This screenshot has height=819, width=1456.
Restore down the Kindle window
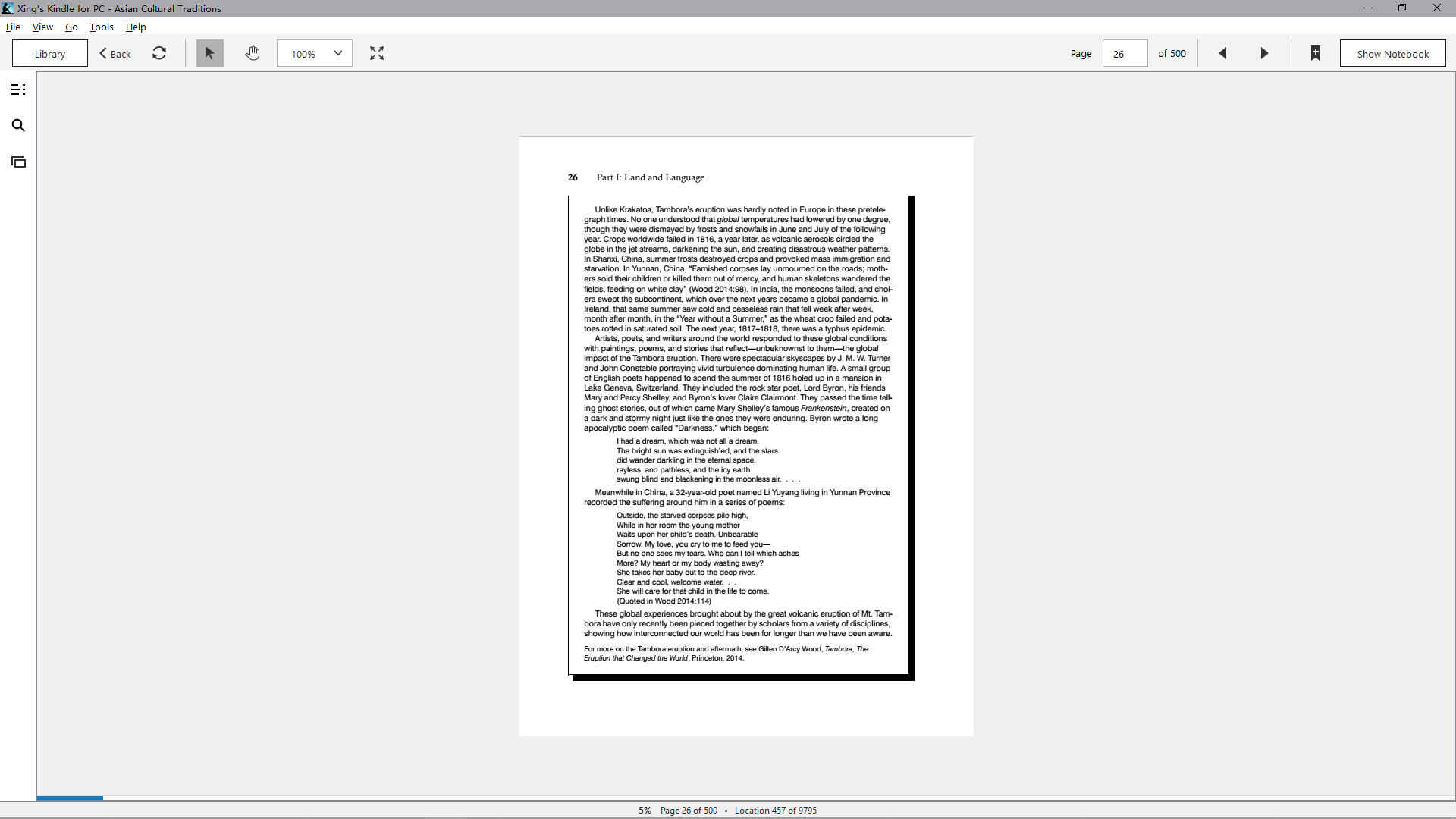point(1402,8)
